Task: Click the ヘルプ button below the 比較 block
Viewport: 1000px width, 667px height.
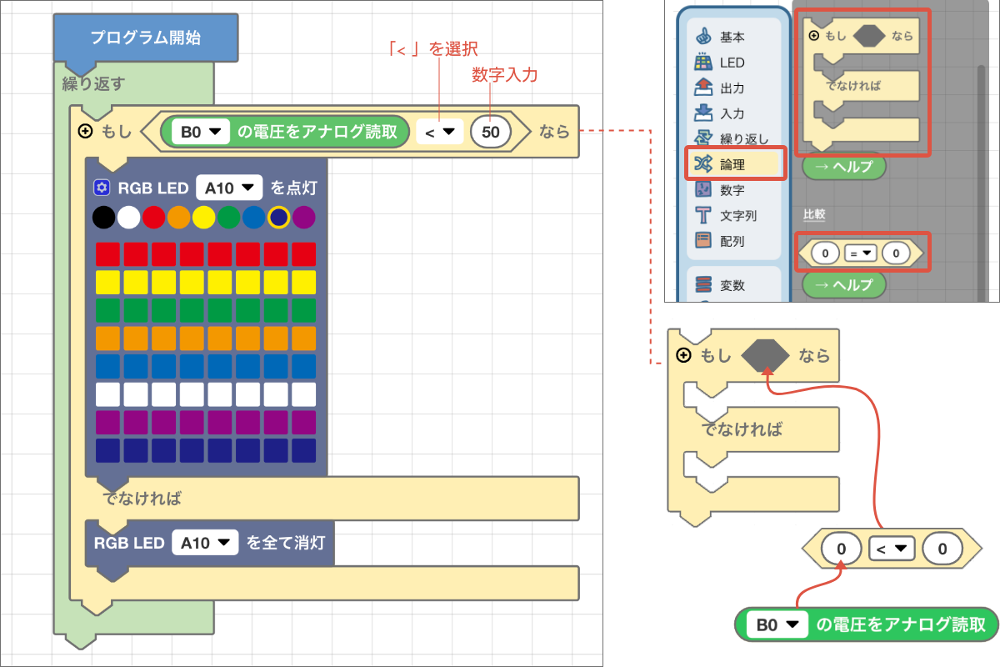Action: click(844, 285)
